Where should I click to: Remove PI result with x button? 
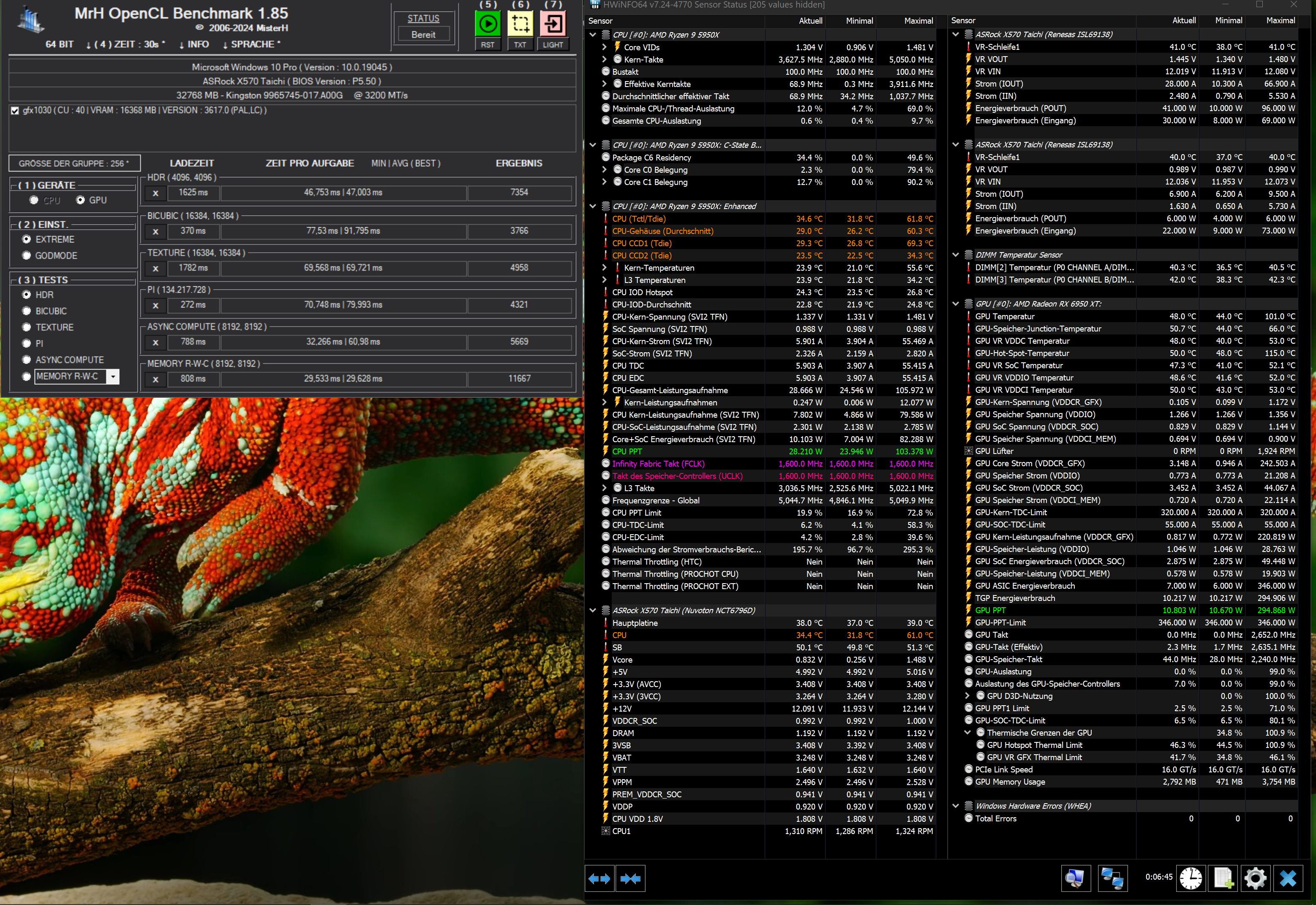point(155,306)
